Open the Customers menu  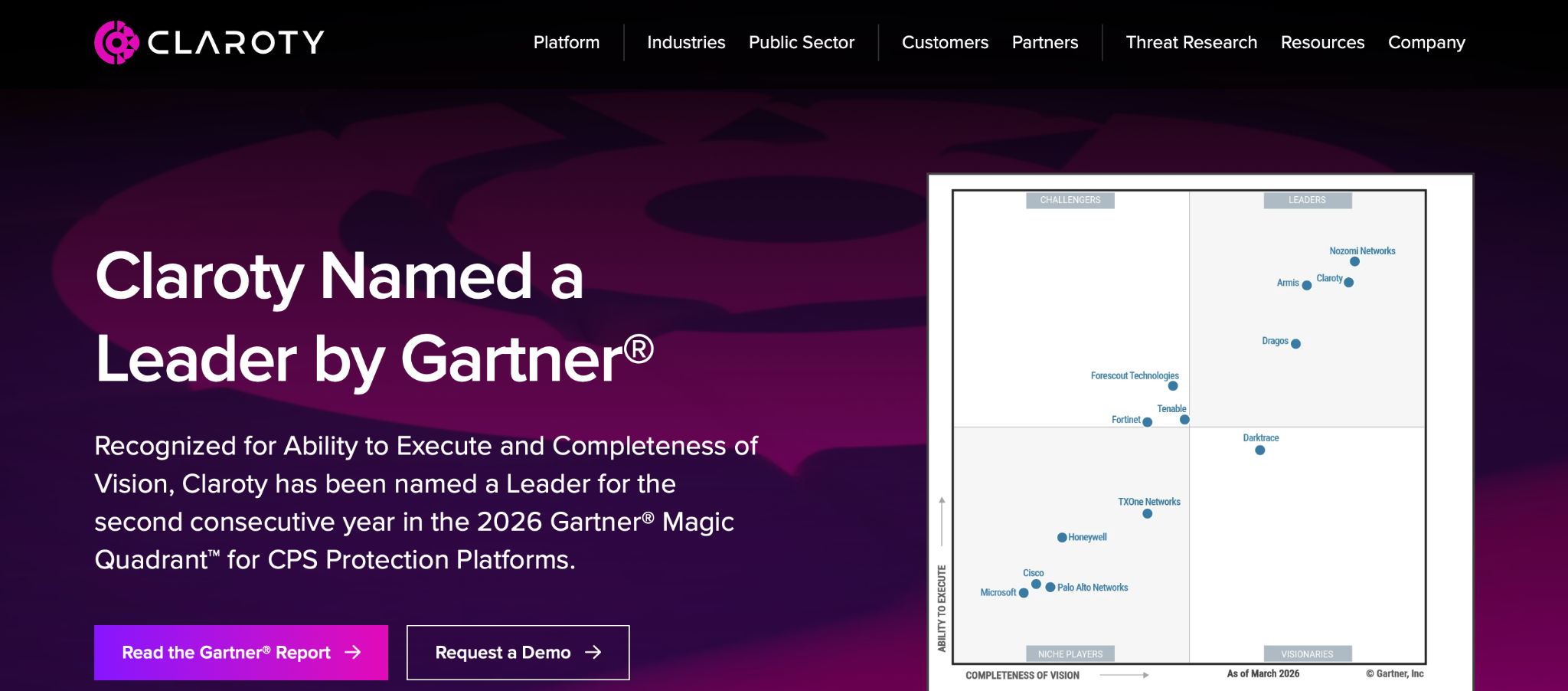point(945,42)
